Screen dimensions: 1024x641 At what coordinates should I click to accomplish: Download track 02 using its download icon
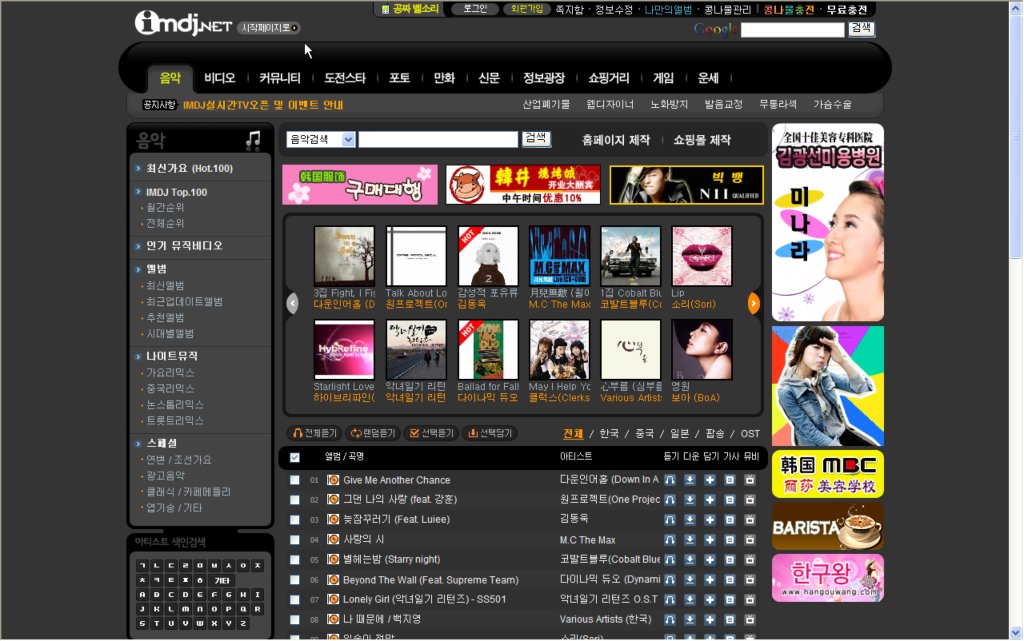tap(690, 500)
